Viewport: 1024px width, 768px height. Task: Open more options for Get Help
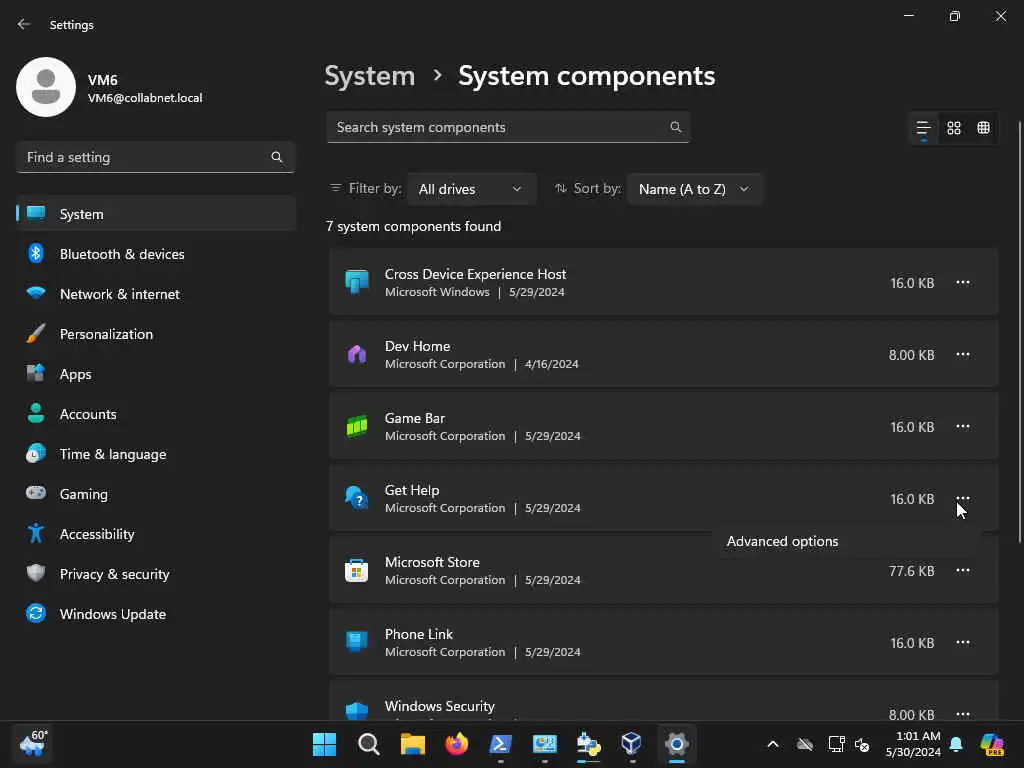tap(963, 498)
